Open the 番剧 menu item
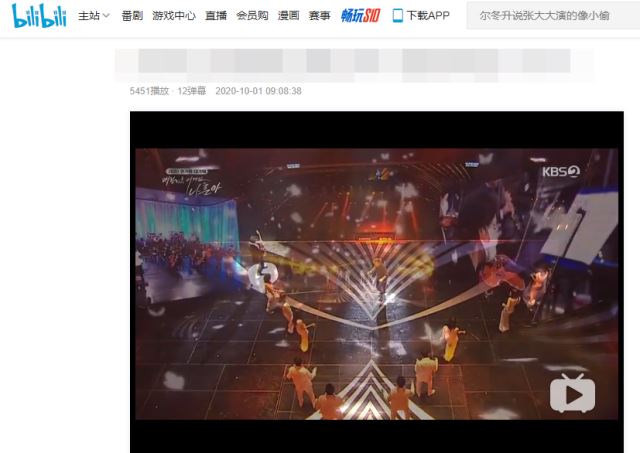Image resolution: width=640 pixels, height=453 pixels. [132, 16]
